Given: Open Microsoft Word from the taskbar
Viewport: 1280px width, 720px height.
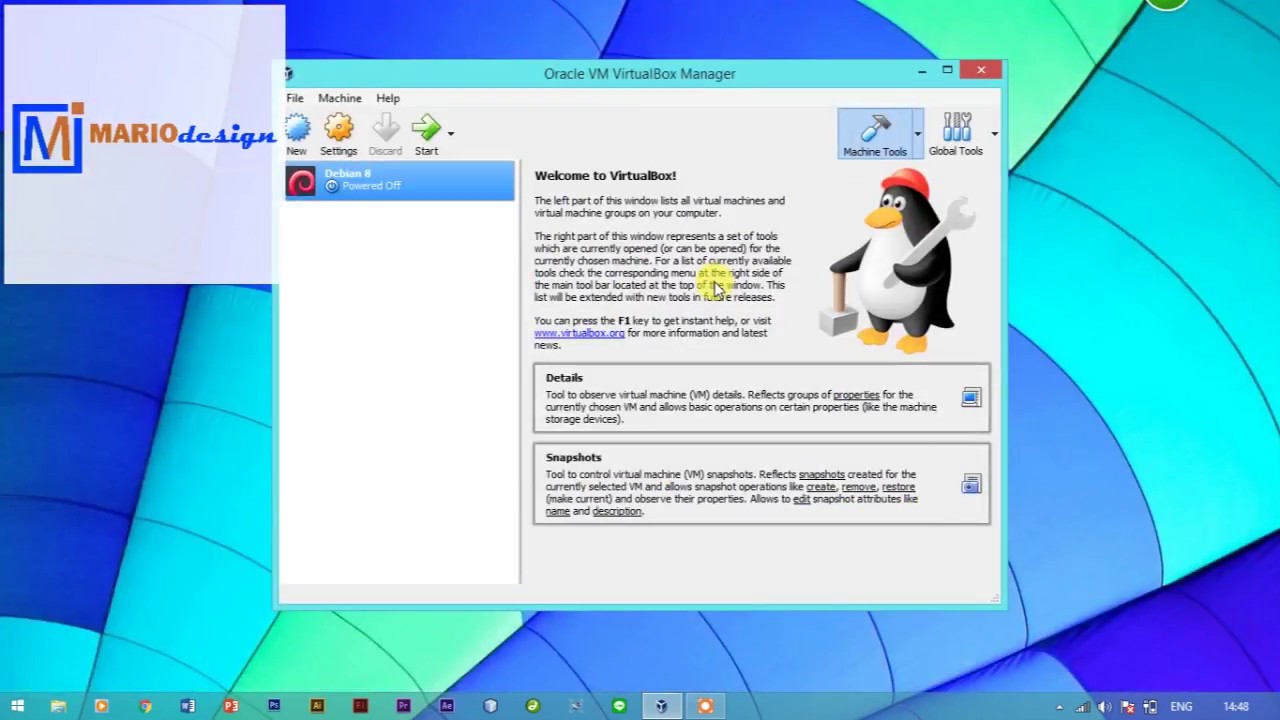Looking at the screenshot, I should pyautogui.click(x=188, y=706).
